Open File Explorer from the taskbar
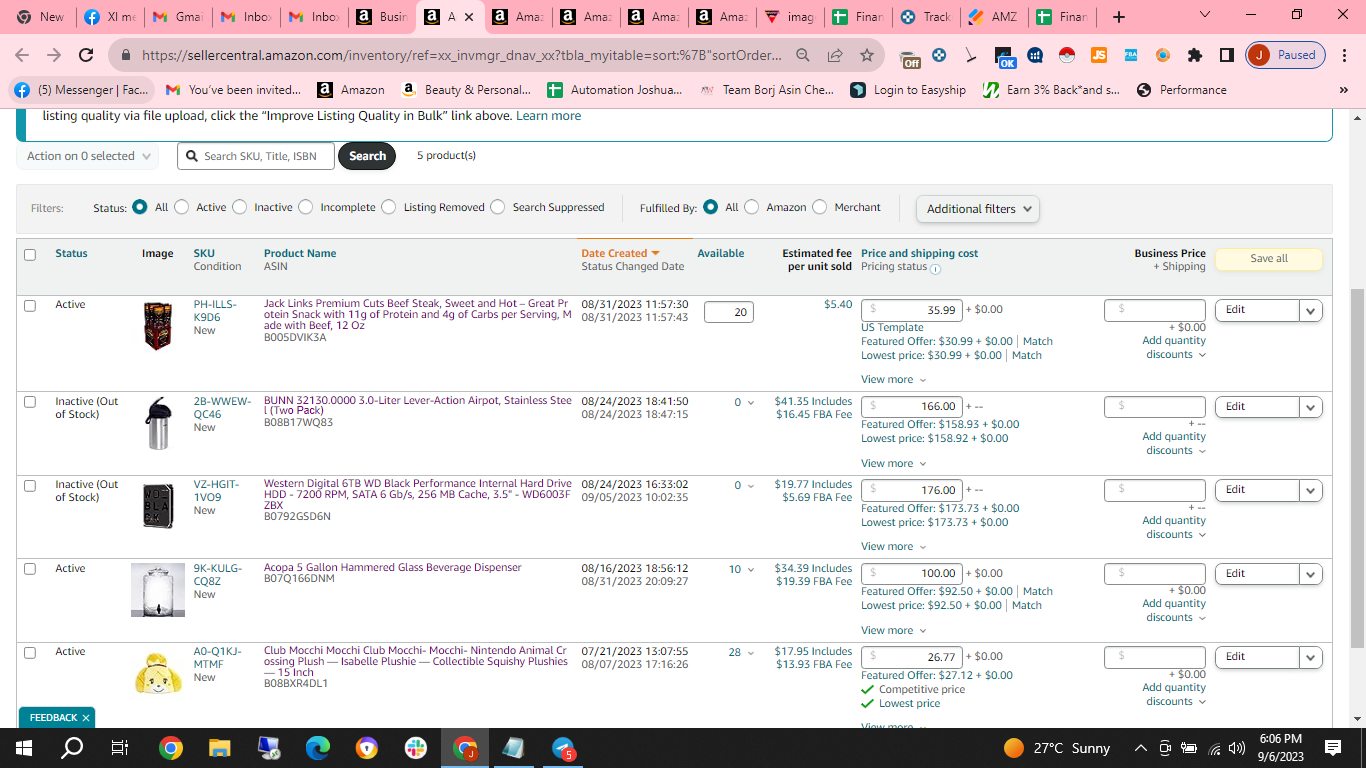The image size is (1366, 768). tap(220, 748)
